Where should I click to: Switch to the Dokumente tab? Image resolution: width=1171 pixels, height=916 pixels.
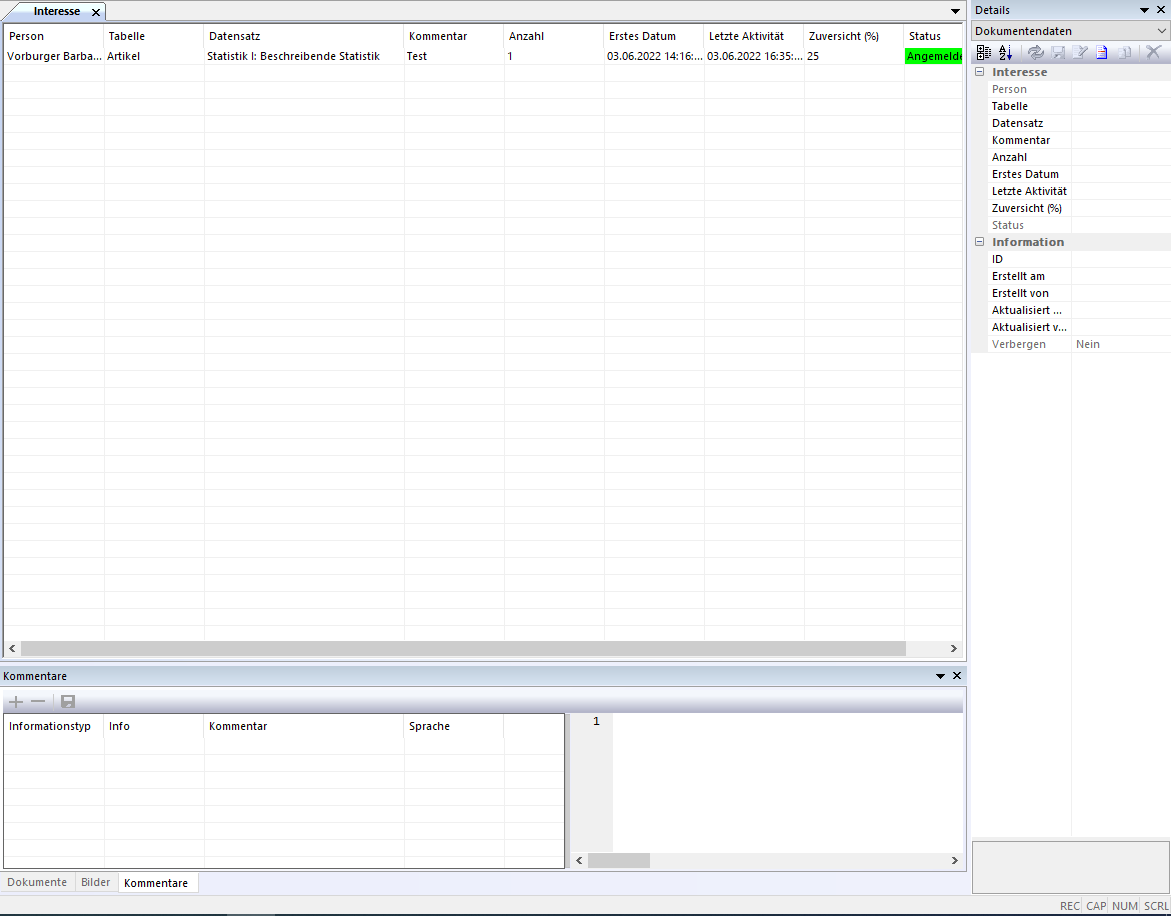click(37, 883)
